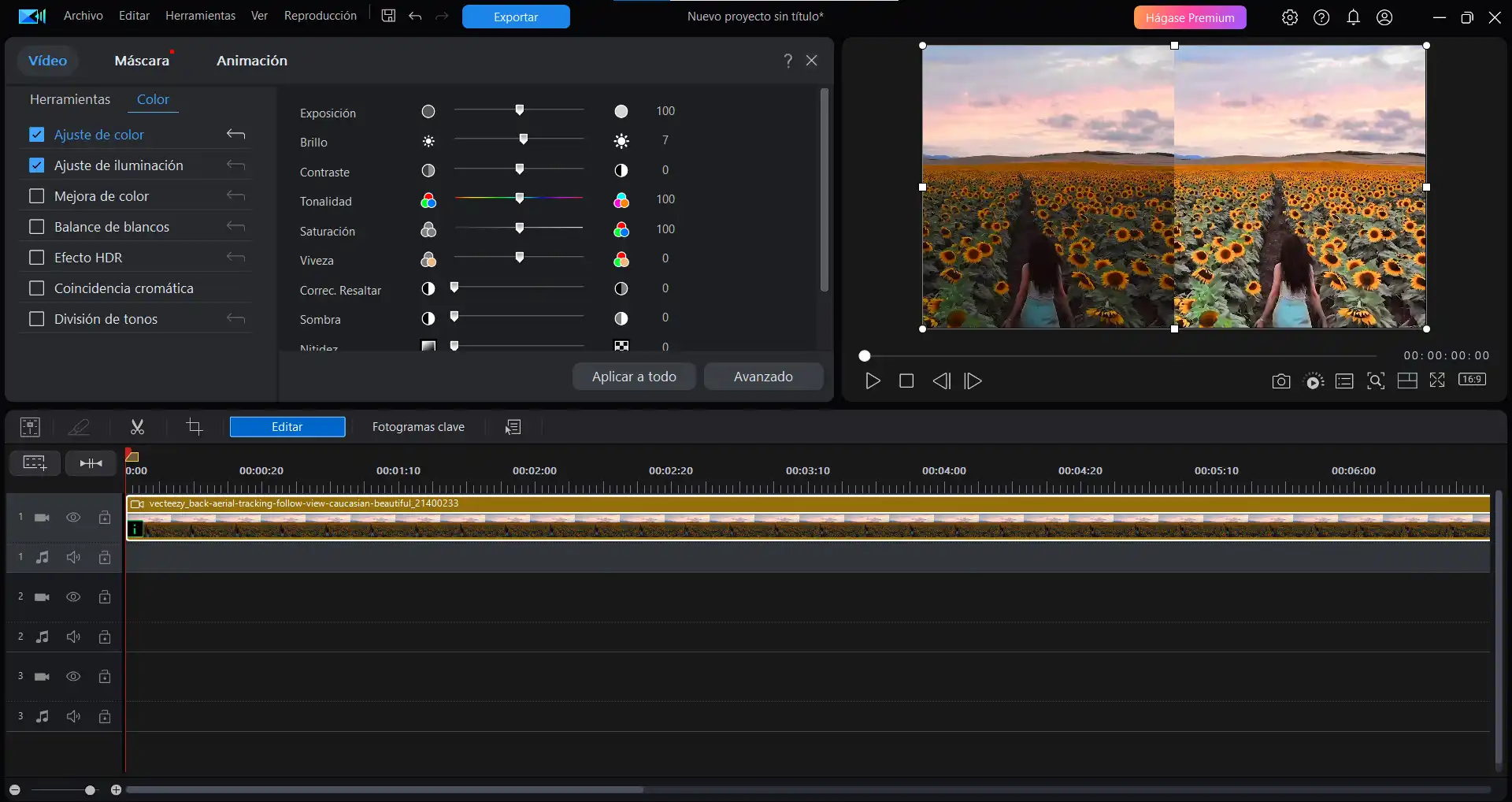The width and height of the screenshot is (1512, 802).
Task: Click the Exportar button
Action: coord(515,16)
